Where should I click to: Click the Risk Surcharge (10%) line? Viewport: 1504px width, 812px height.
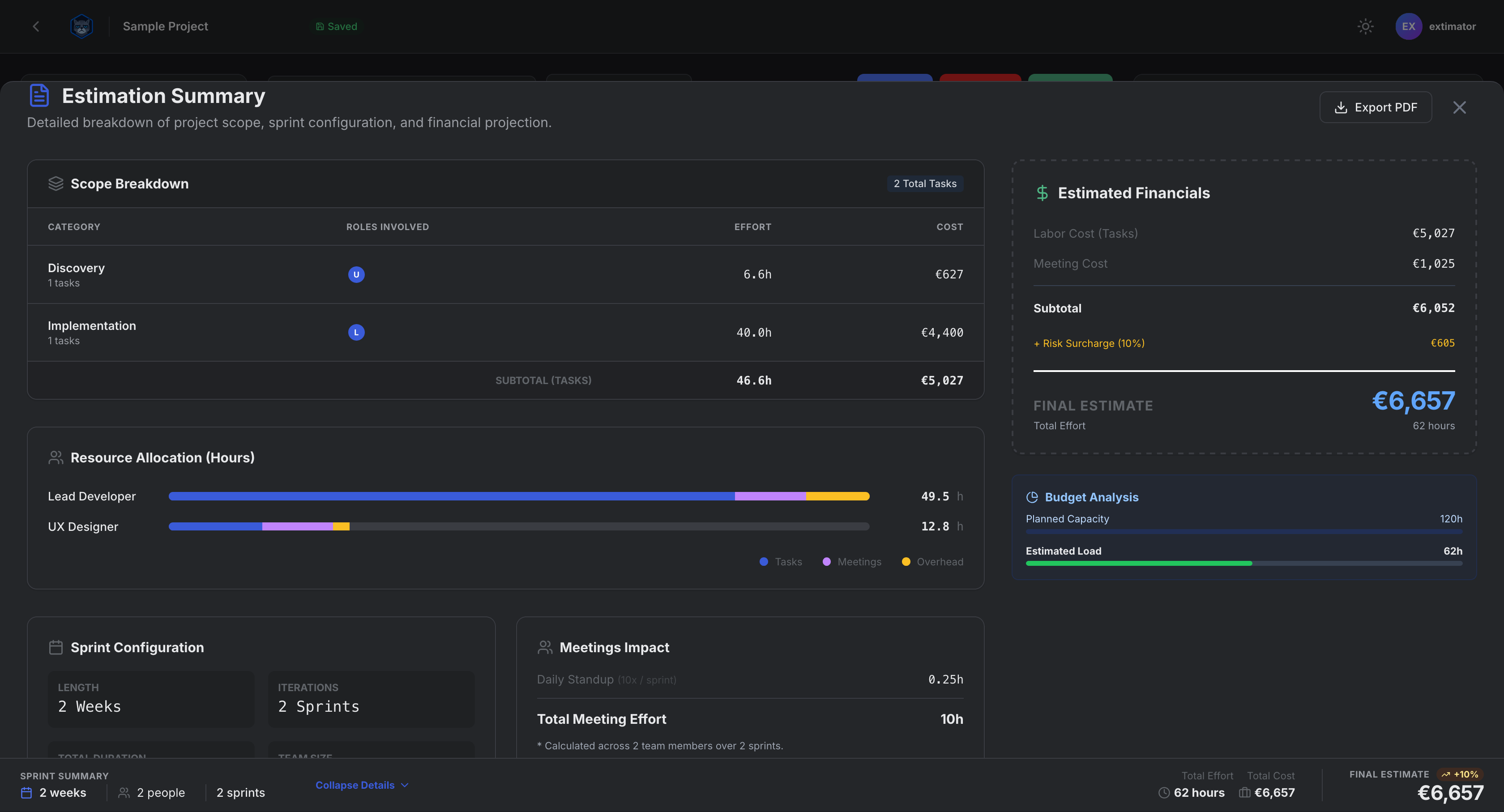[1243, 343]
